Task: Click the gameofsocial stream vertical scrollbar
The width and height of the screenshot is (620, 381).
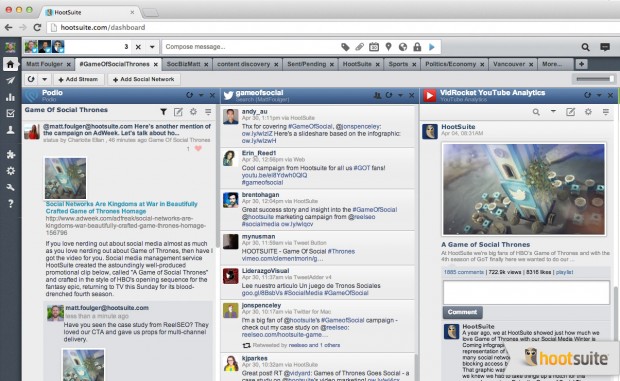Action: click(416, 368)
